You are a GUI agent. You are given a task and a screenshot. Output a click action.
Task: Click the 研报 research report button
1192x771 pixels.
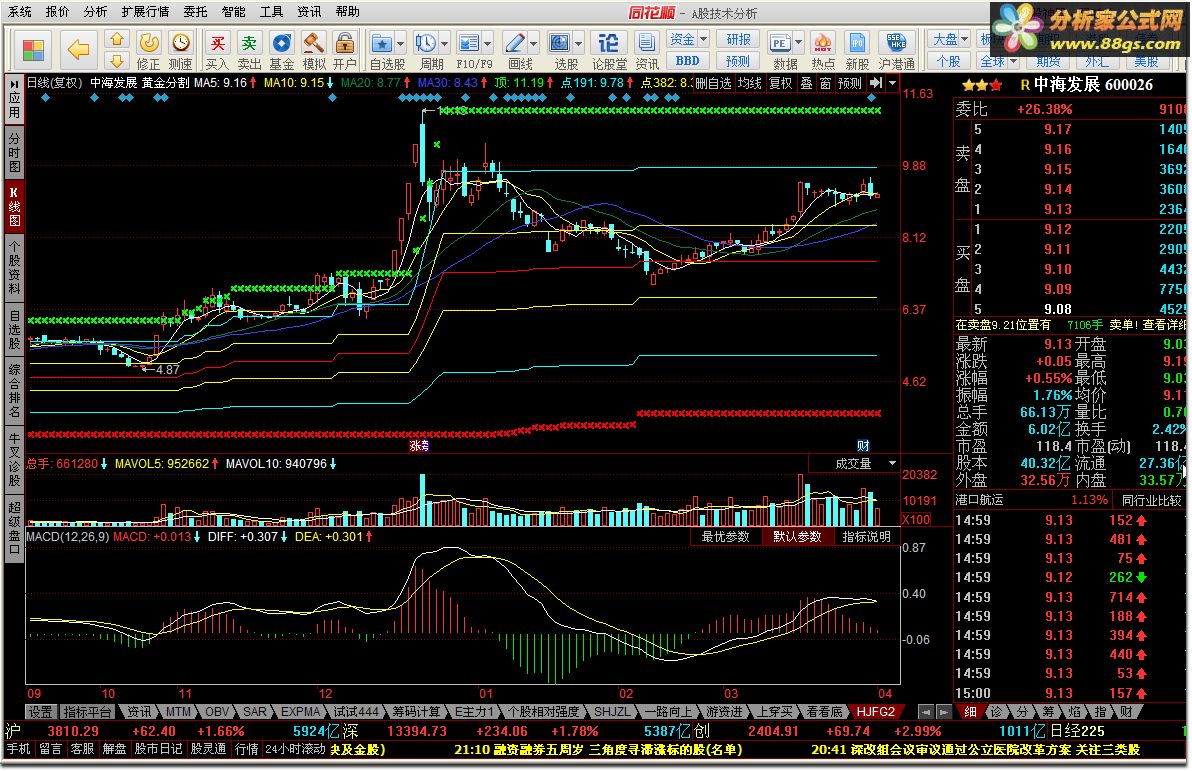(738, 40)
